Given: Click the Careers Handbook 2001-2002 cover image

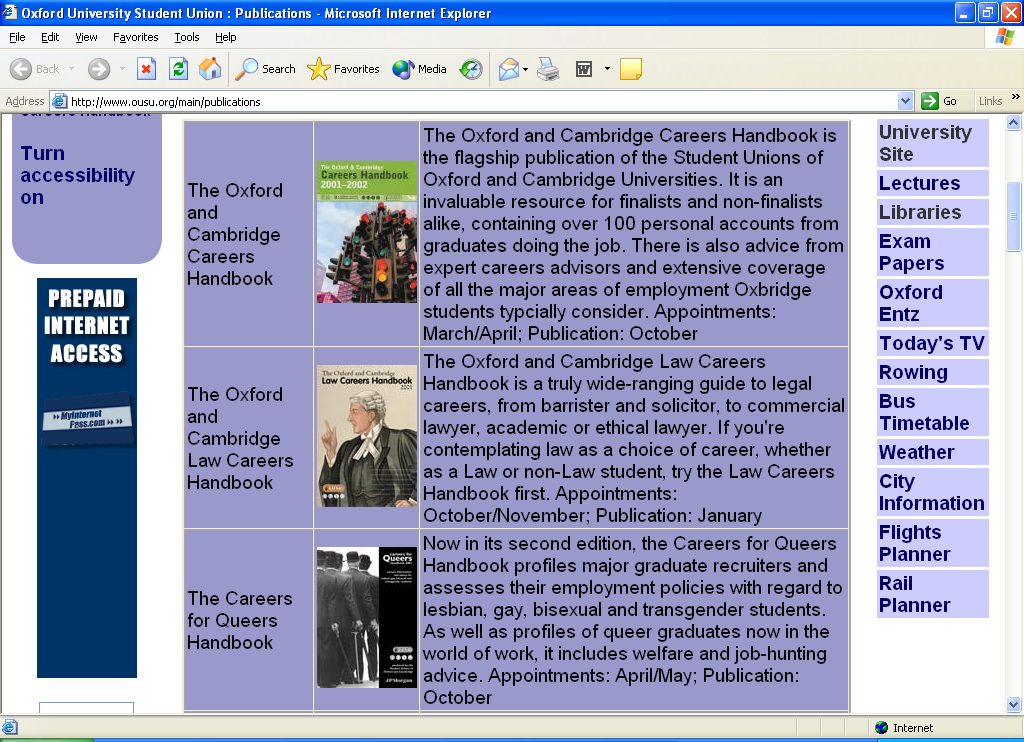Looking at the screenshot, I should pos(367,232).
